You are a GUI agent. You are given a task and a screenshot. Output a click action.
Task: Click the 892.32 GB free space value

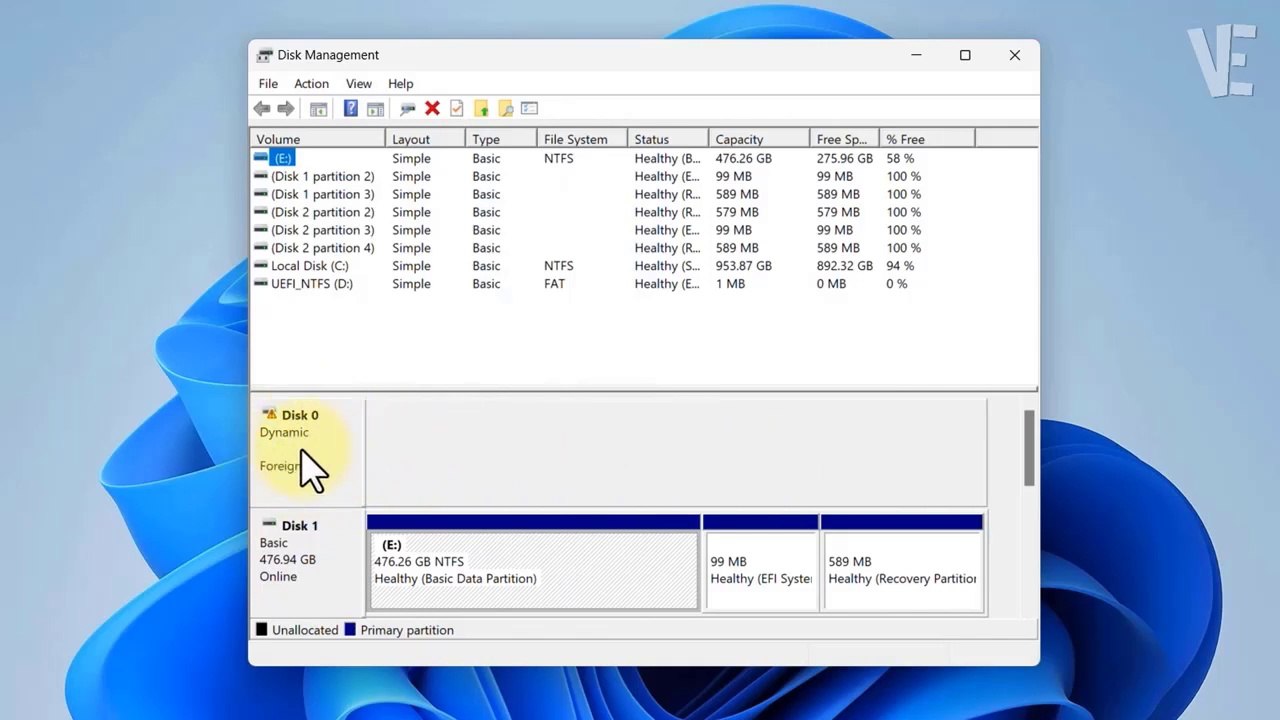pyautogui.click(x=844, y=266)
